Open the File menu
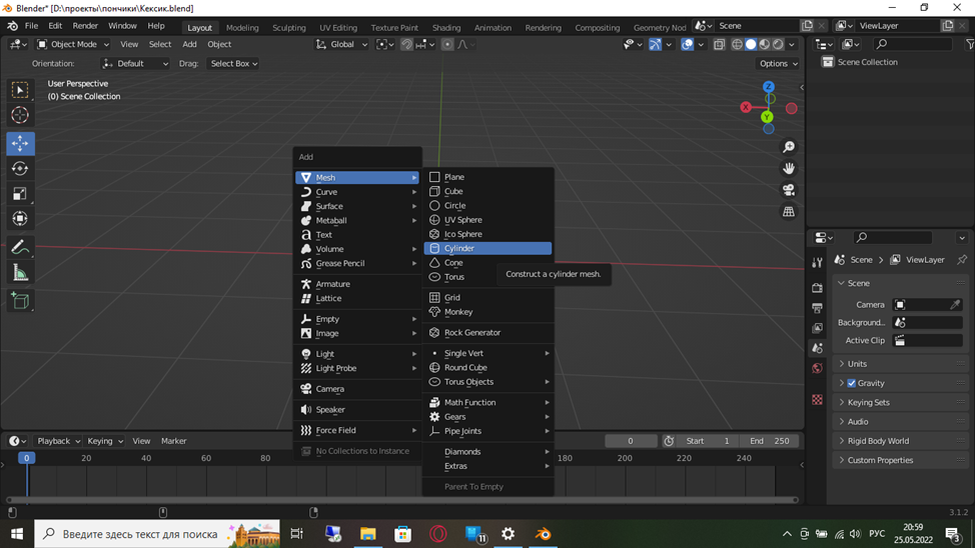 tap(31, 26)
